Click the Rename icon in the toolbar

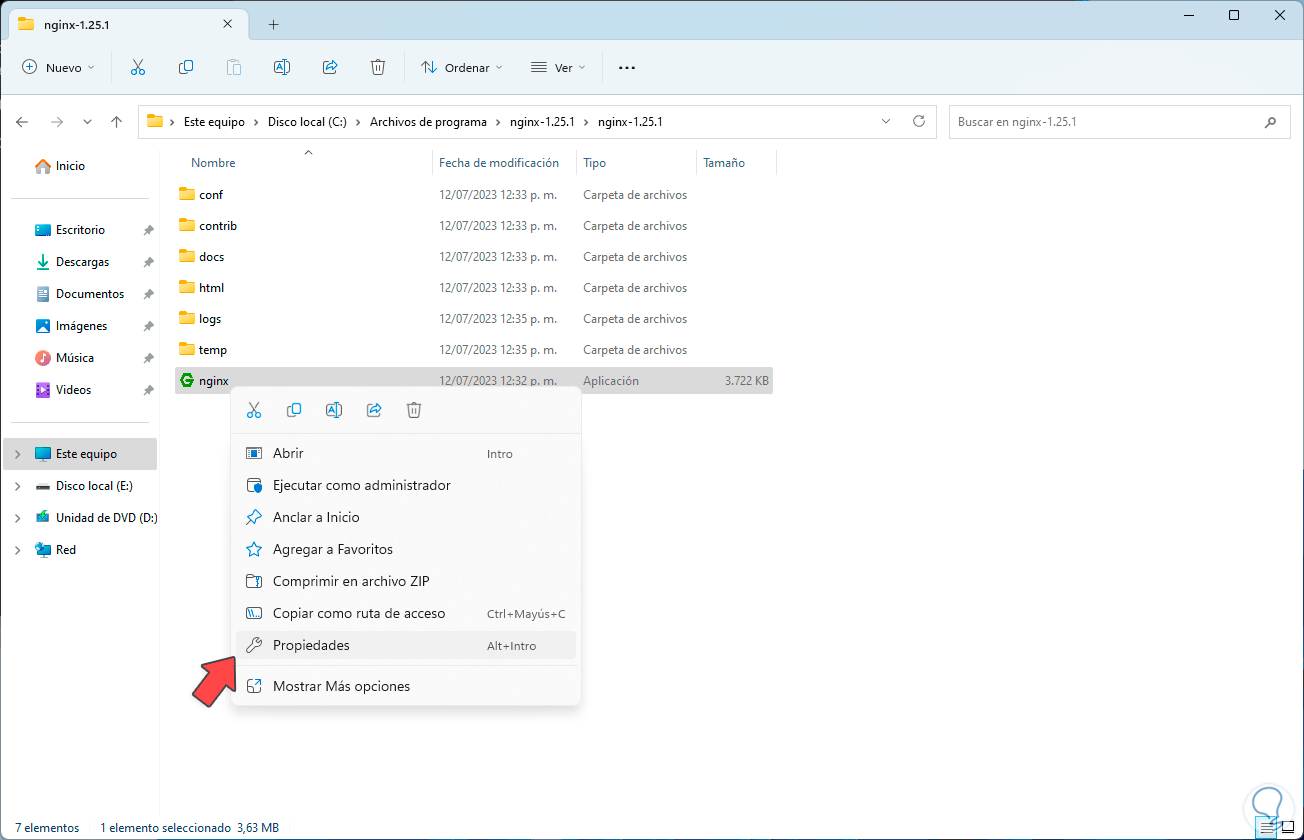pos(282,67)
